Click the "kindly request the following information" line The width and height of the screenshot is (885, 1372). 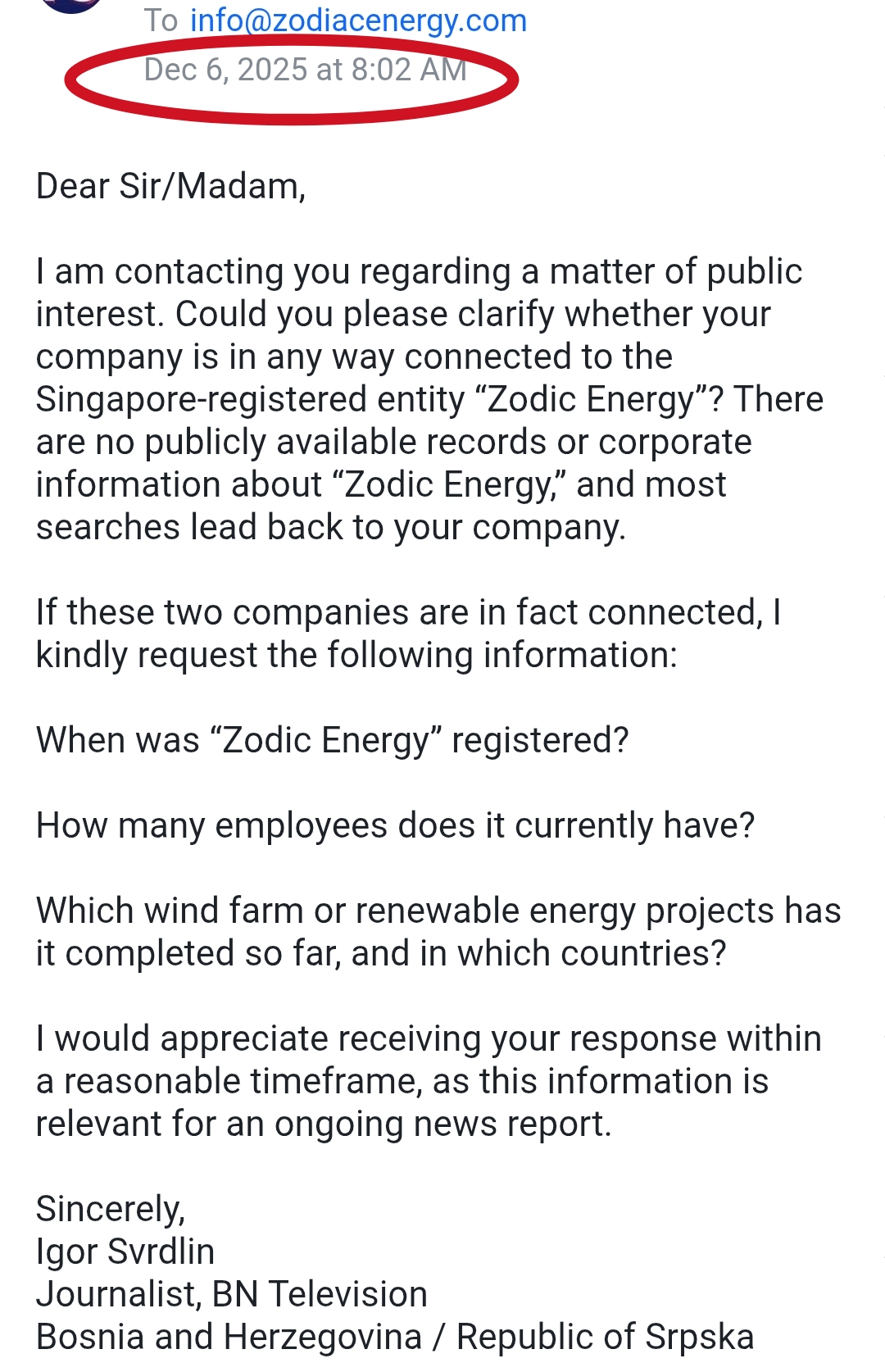[356, 655]
